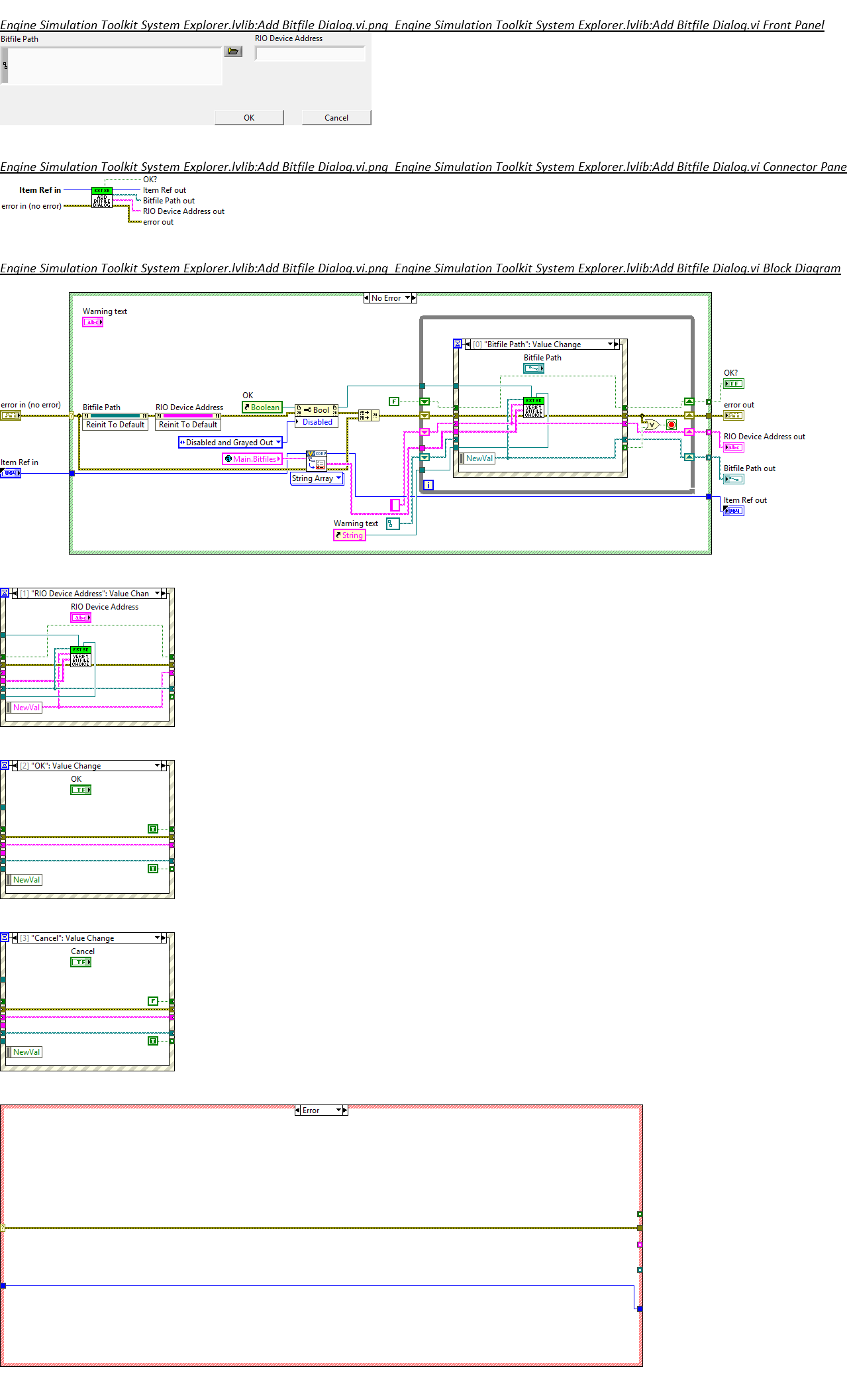The width and height of the screenshot is (847, 1400).
Task: Click the timeout hourglass of the Cancel event structure
Action: point(5,938)
